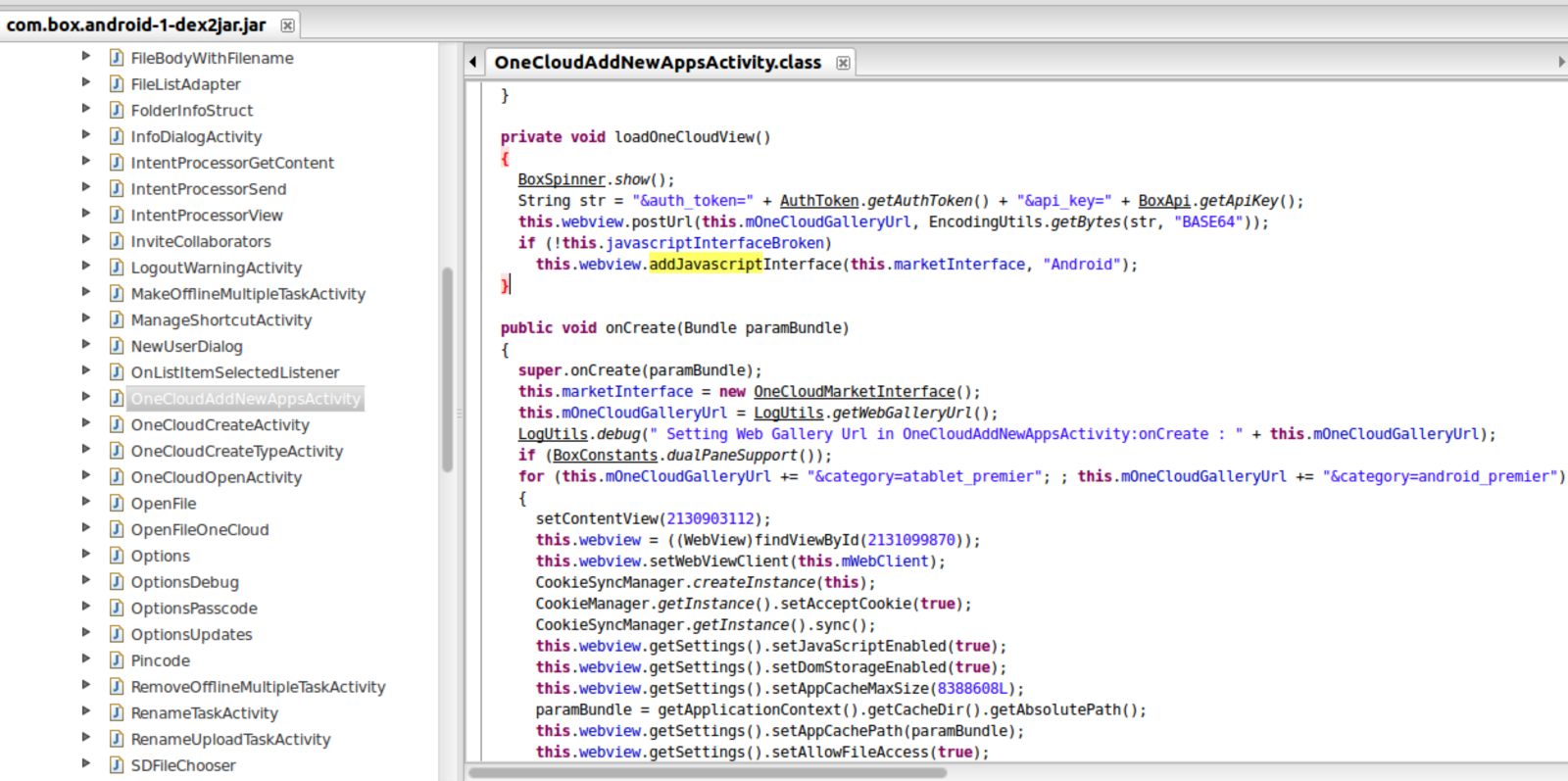Click the LogoutWarningActivity class file icon
1568x781 pixels.
[117, 268]
